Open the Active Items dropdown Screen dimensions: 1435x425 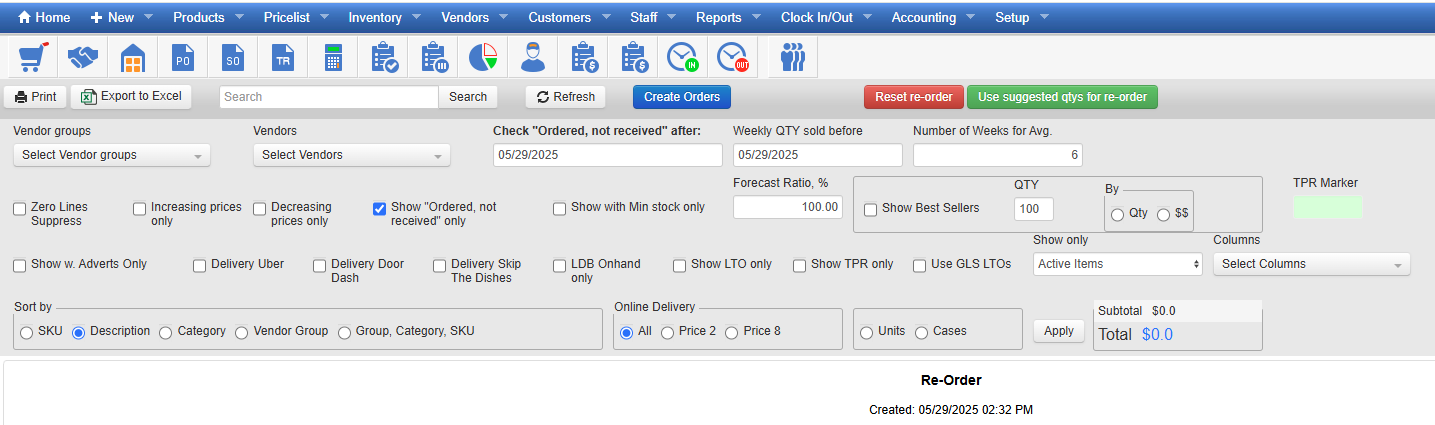point(1117,264)
